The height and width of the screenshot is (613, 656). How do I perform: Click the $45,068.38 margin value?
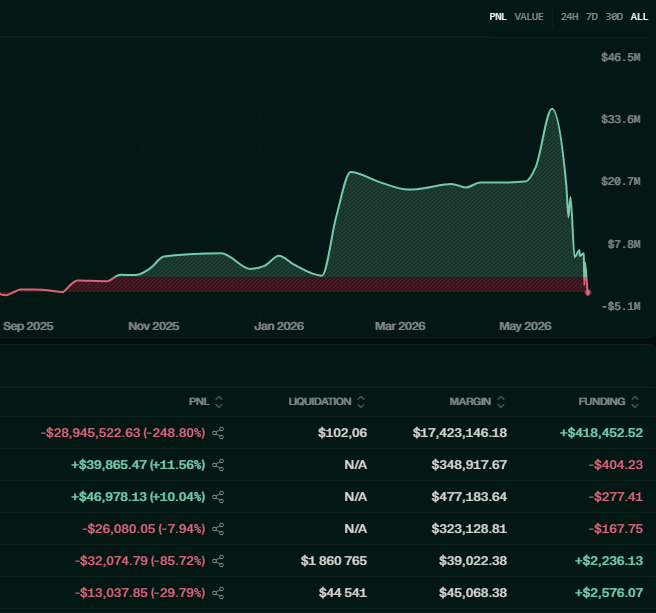tap(473, 593)
